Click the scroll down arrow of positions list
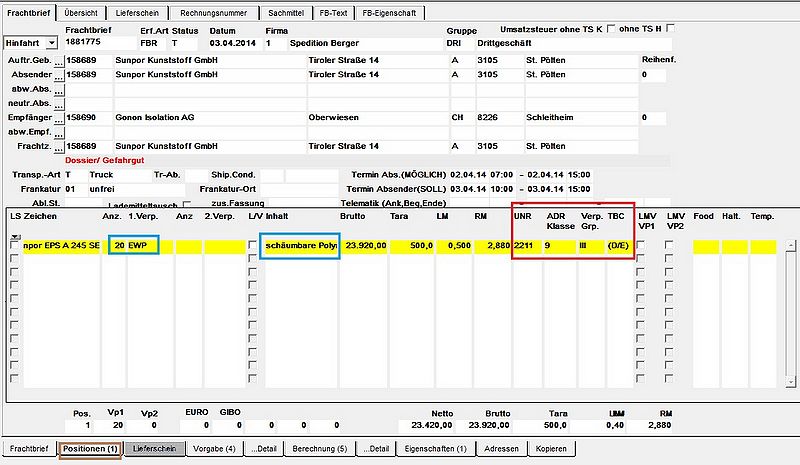800x465 pixels. tap(791, 381)
